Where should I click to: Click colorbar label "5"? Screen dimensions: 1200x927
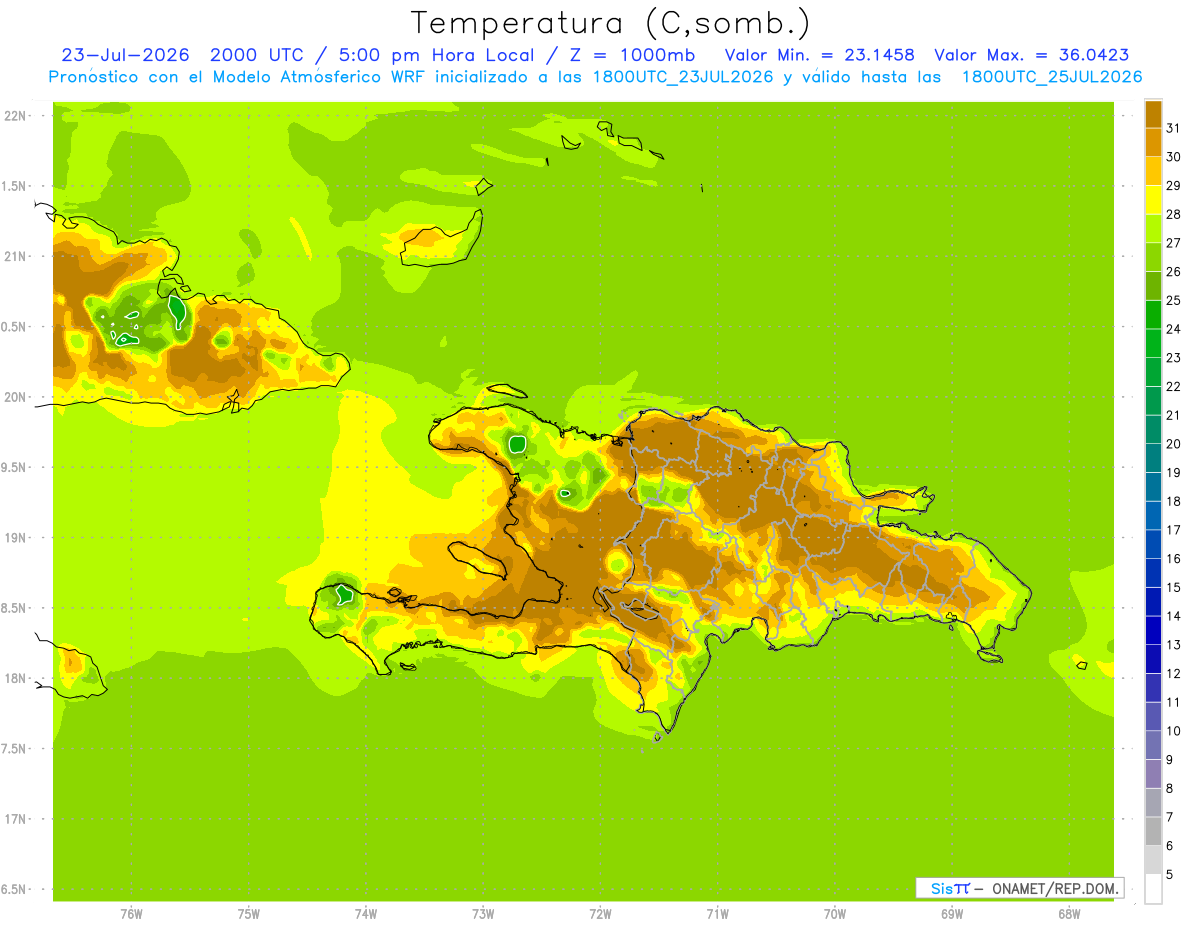pos(1169,875)
